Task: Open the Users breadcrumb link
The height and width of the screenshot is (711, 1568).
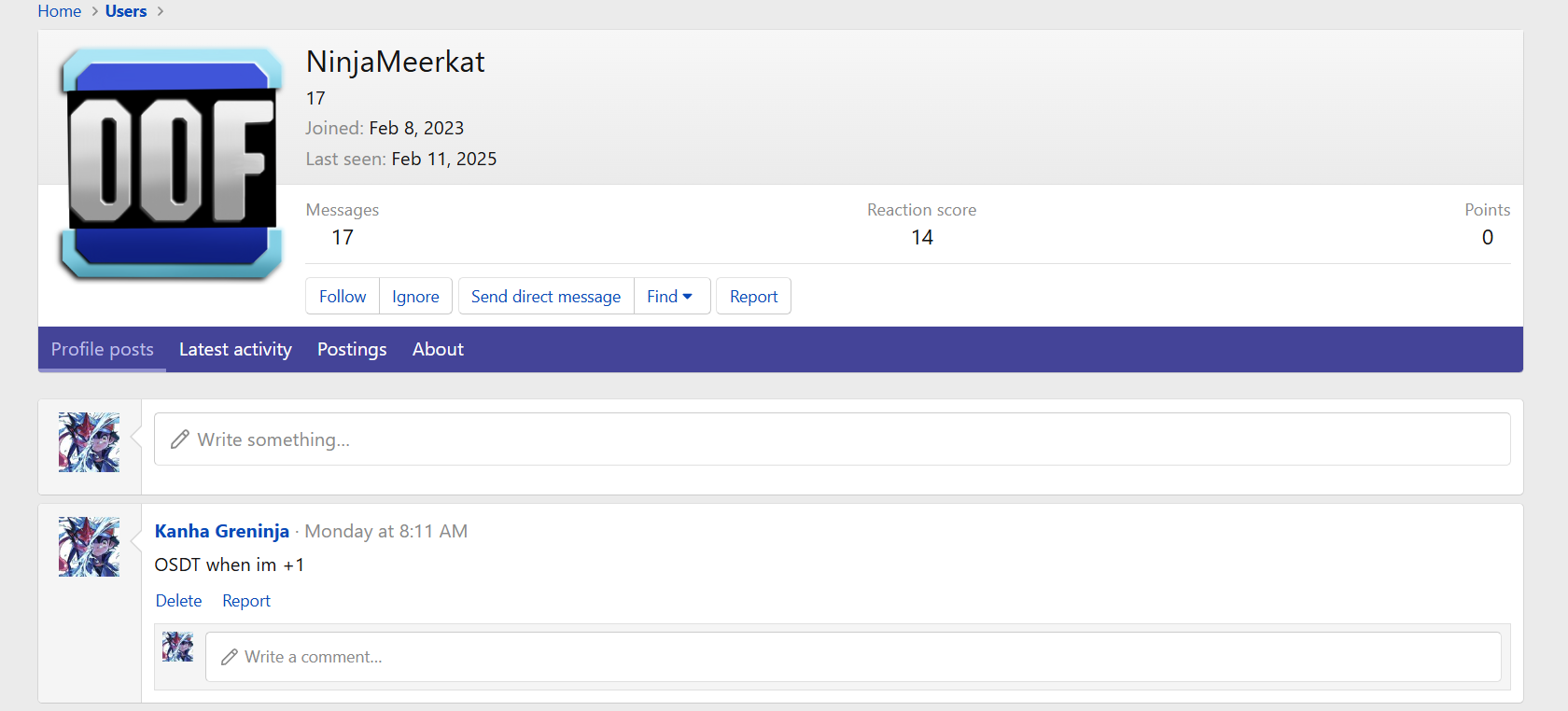Action: pos(126,11)
